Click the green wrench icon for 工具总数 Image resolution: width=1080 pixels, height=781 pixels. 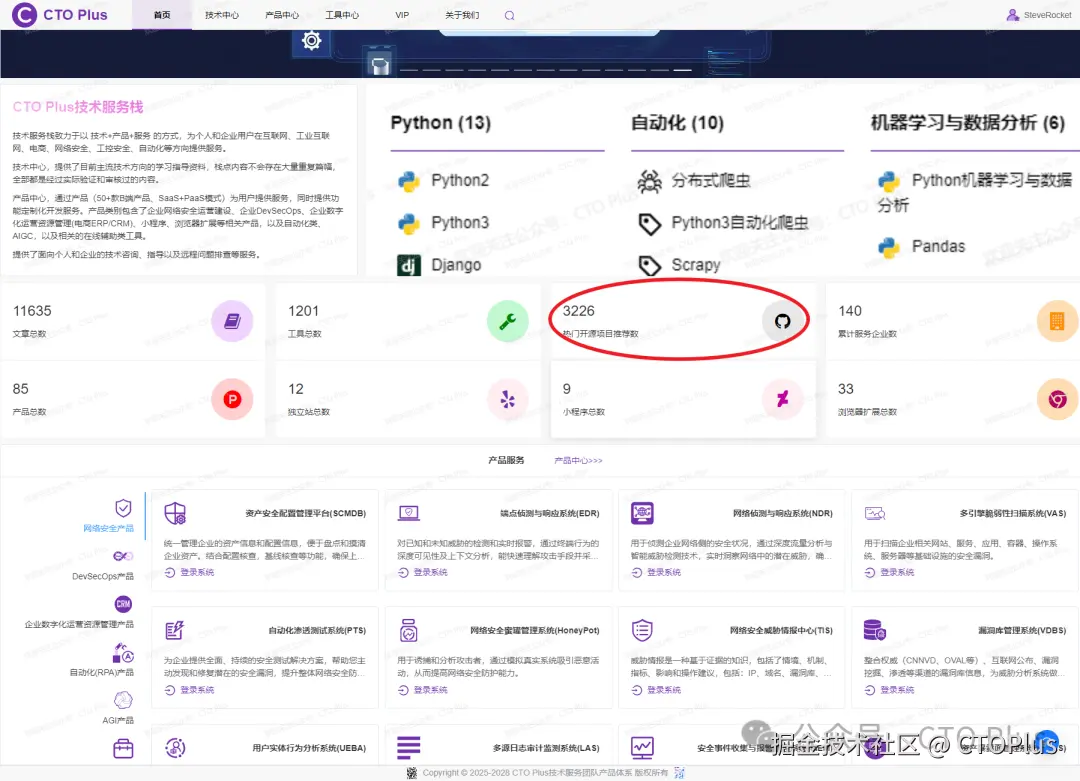508,321
